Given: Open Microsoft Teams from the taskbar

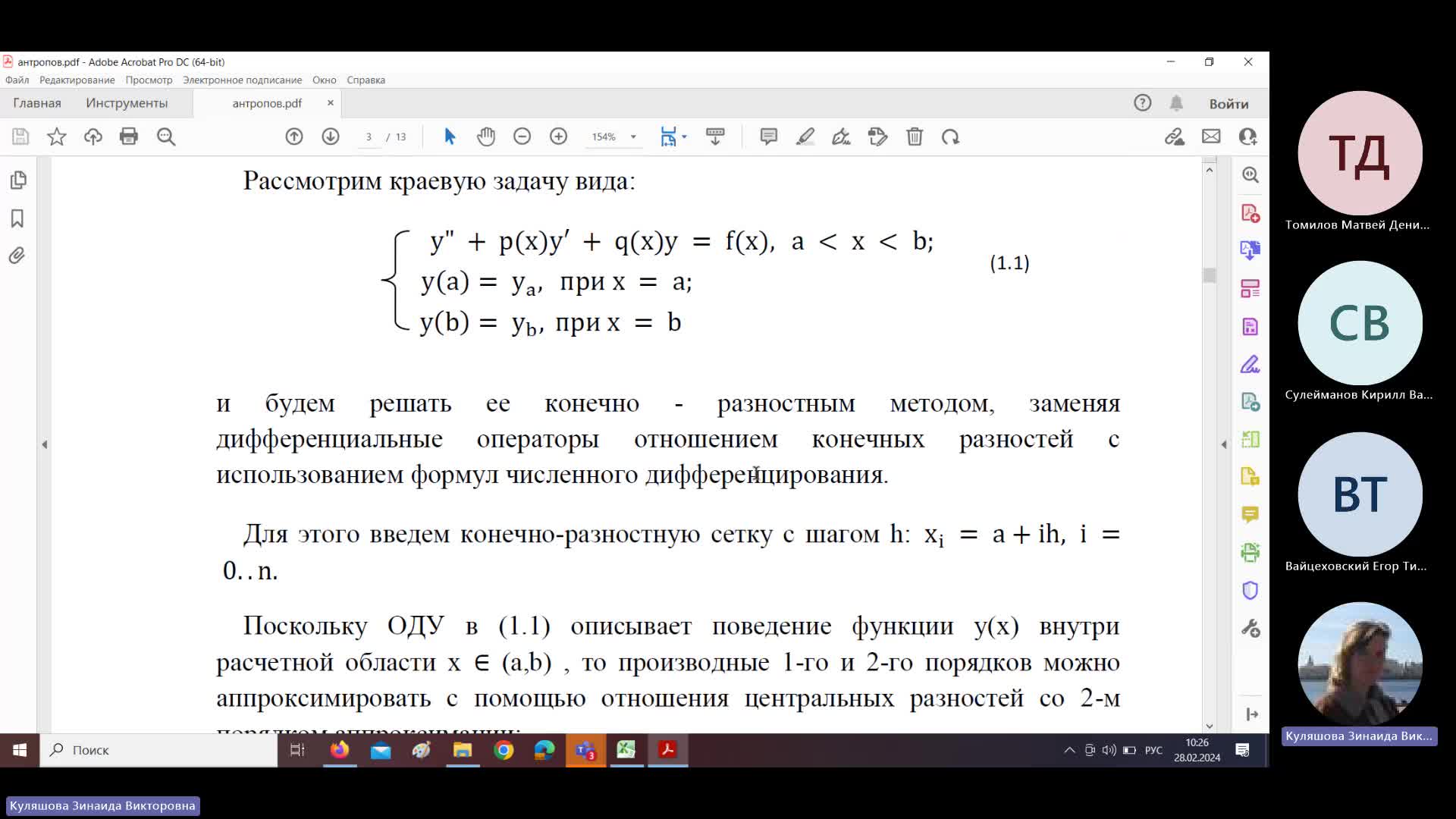Looking at the screenshot, I should (585, 750).
